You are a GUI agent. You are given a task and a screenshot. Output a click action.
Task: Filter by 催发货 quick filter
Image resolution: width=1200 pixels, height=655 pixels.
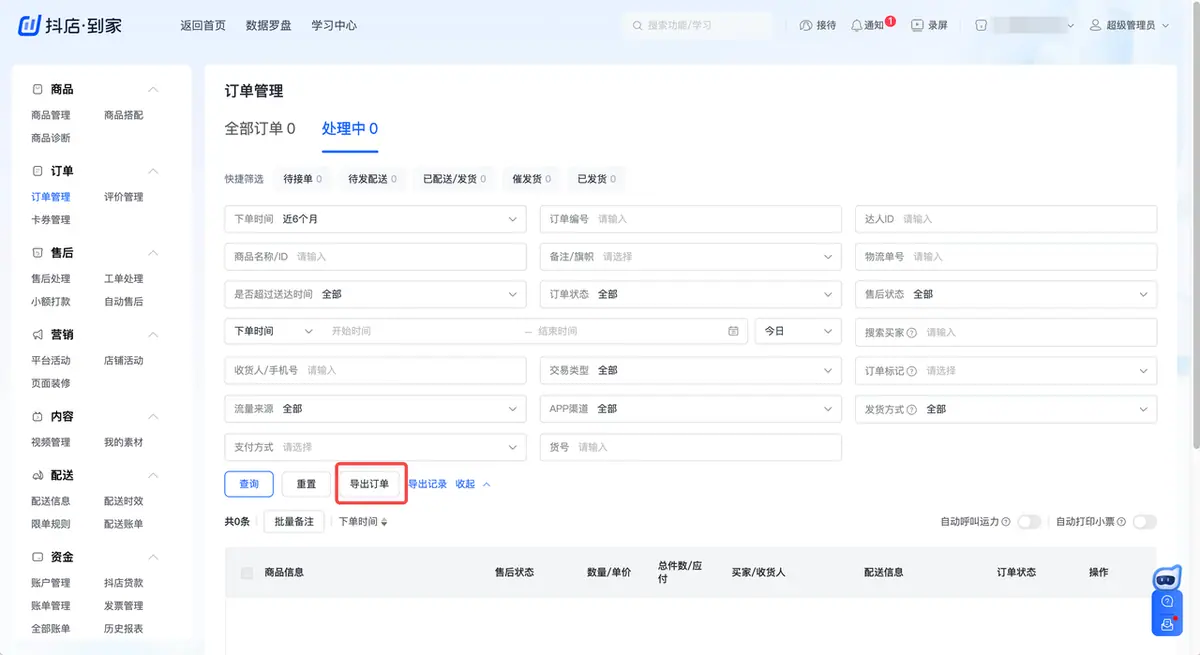tap(532, 179)
